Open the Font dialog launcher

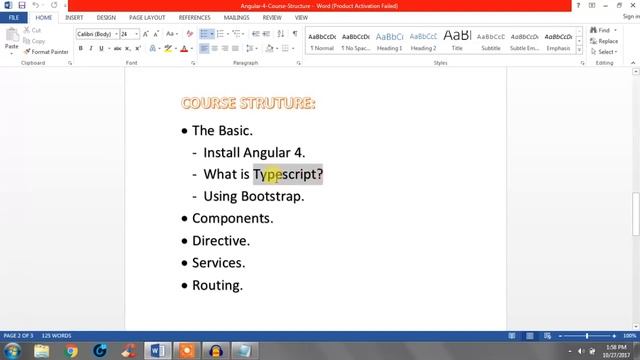193,63
